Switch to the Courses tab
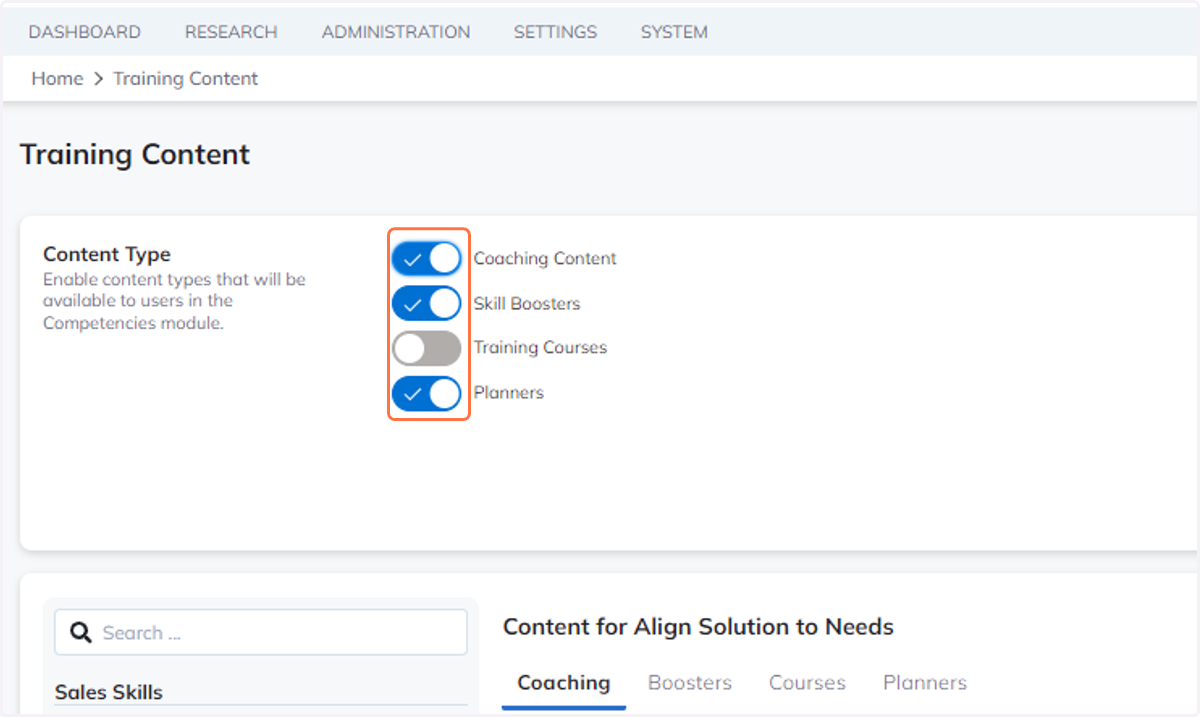This screenshot has width=1200, height=717. click(x=807, y=683)
